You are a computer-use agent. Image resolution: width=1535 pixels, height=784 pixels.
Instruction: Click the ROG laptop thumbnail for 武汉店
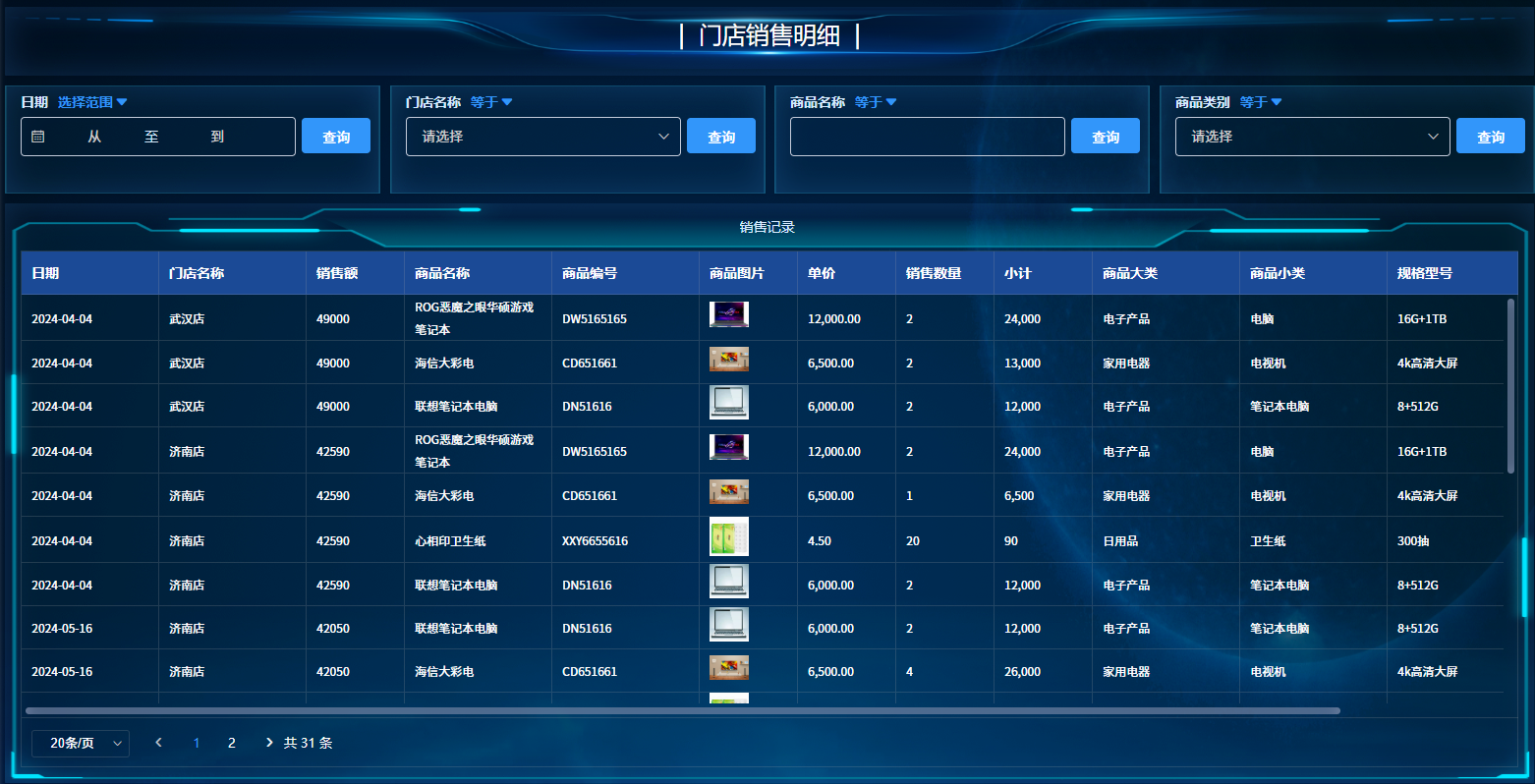pyautogui.click(x=728, y=314)
